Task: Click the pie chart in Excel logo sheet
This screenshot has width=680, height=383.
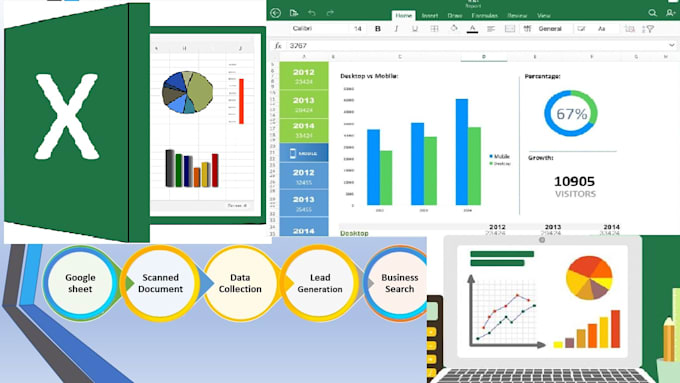Action: [x=188, y=92]
